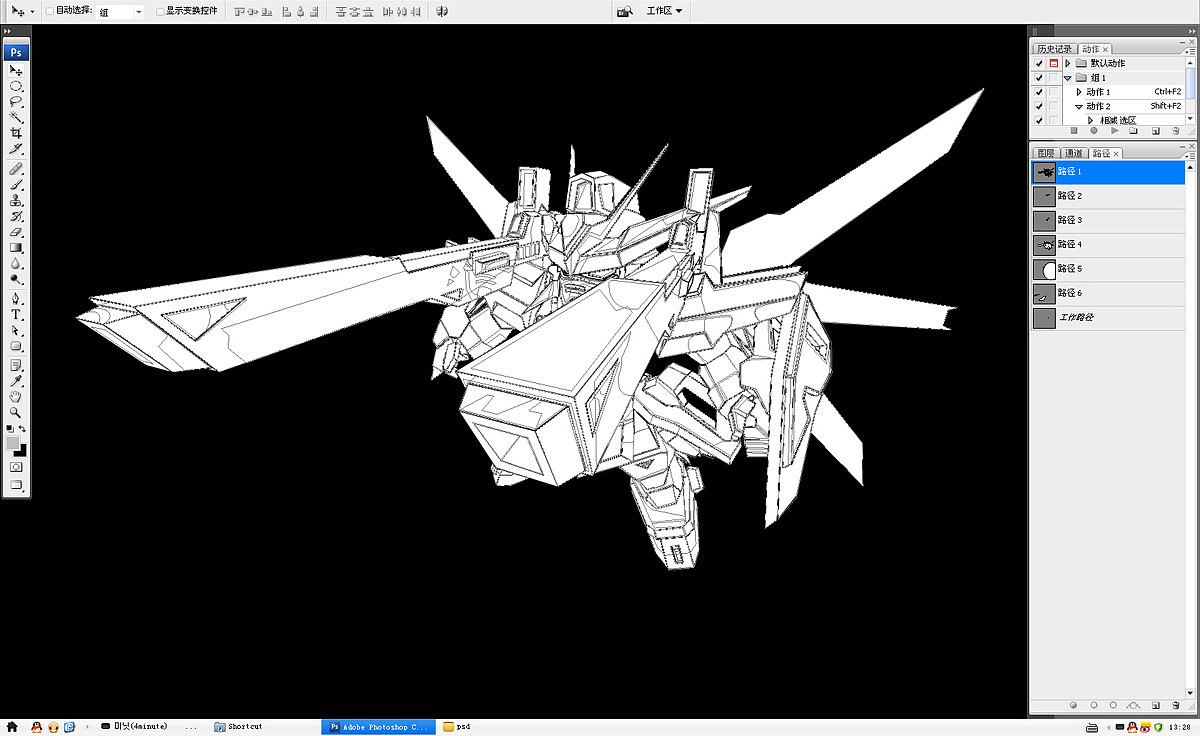Open the tool preset picker arrow
Viewport: 1200px width, 736px height.
(33, 11)
